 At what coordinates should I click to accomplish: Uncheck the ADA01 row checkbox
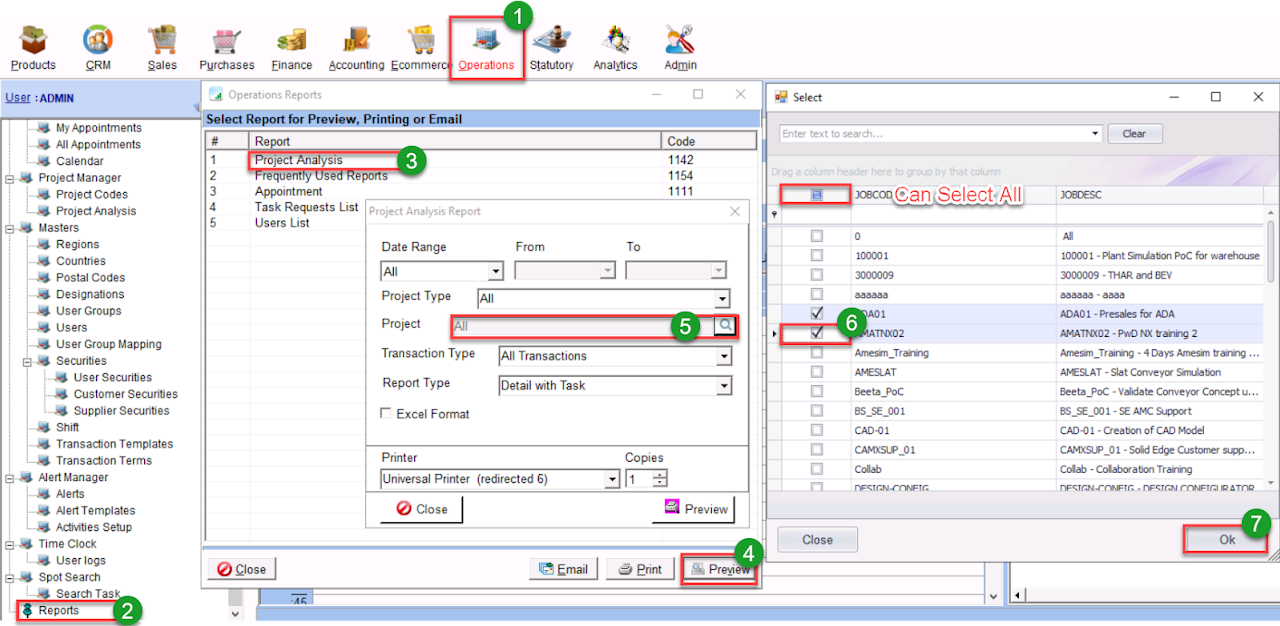coord(817,314)
